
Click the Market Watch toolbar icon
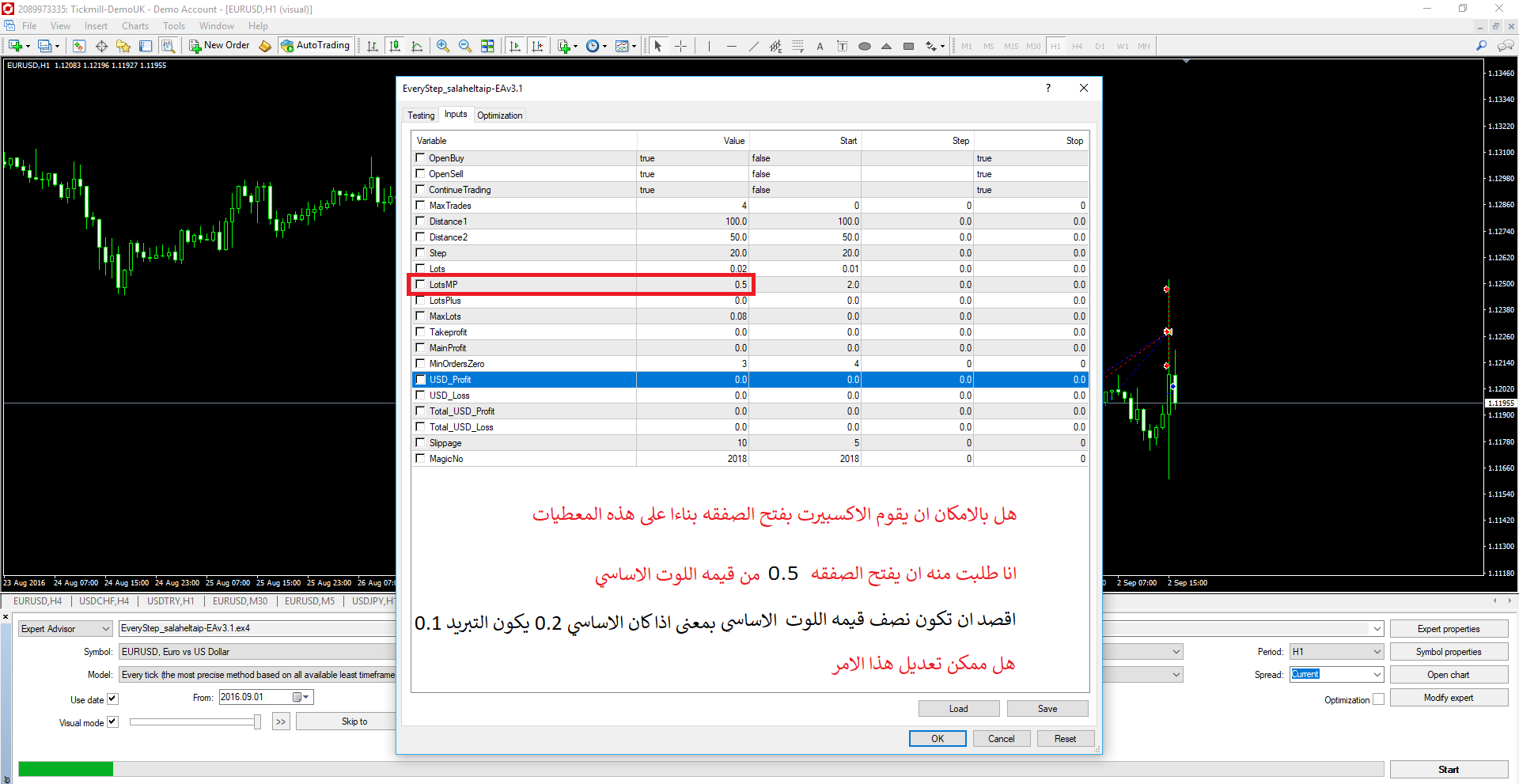tap(79, 46)
